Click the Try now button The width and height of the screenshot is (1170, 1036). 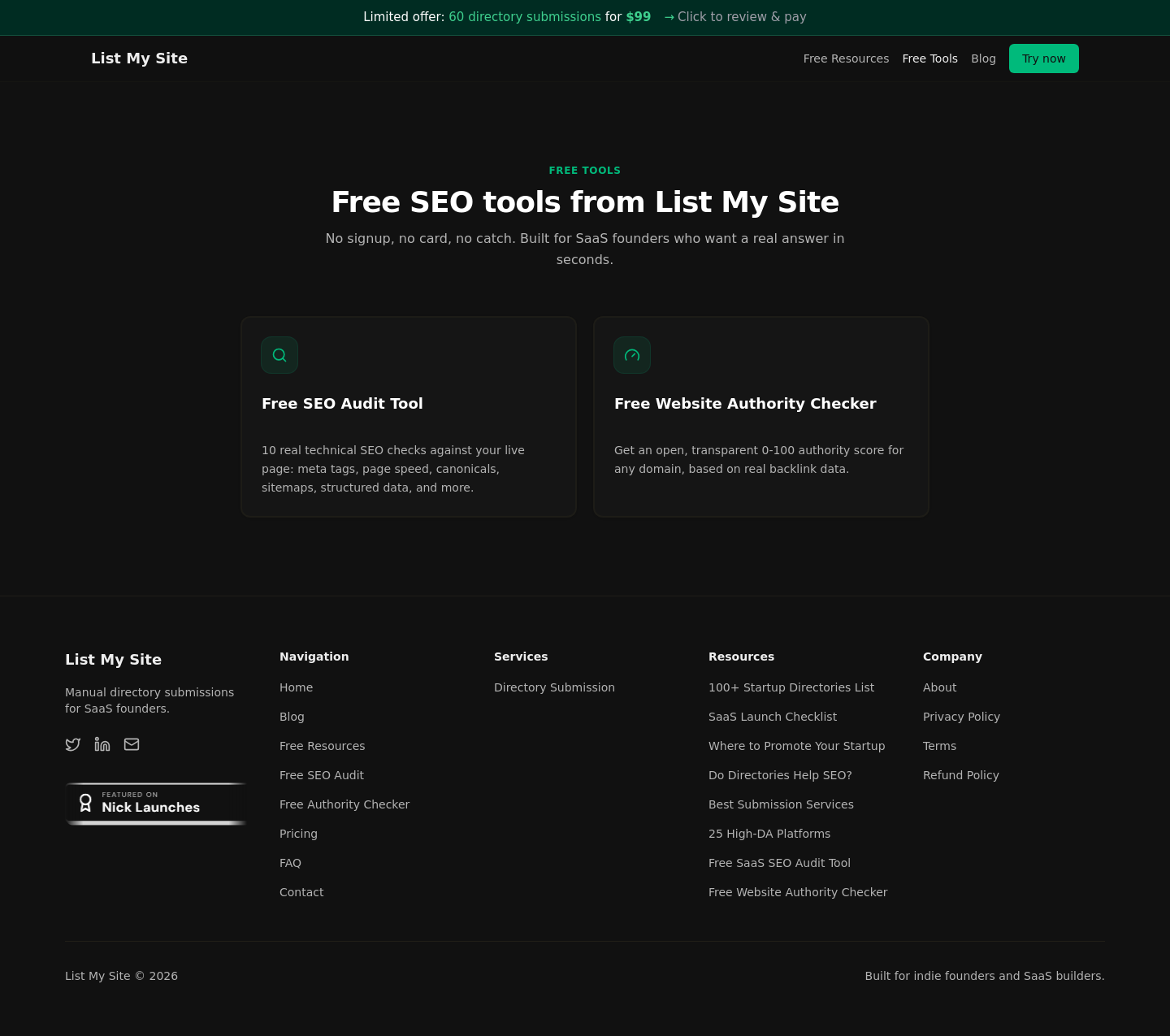pyautogui.click(x=1044, y=59)
